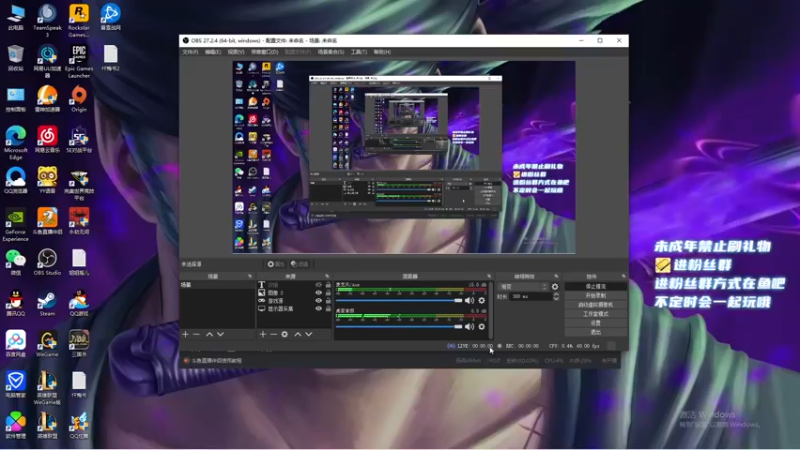Open 麦克风/Aux audio settings gear
The height and width of the screenshot is (450, 800).
[482, 301]
